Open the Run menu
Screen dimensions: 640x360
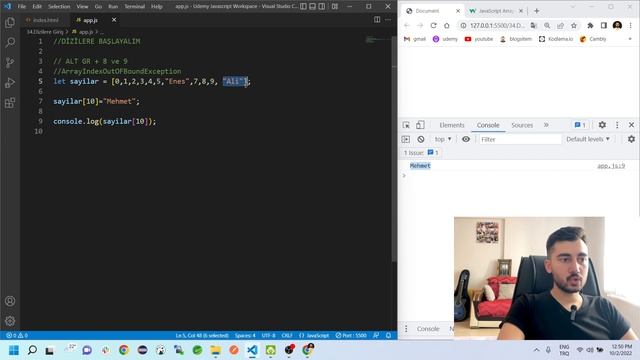113,7
